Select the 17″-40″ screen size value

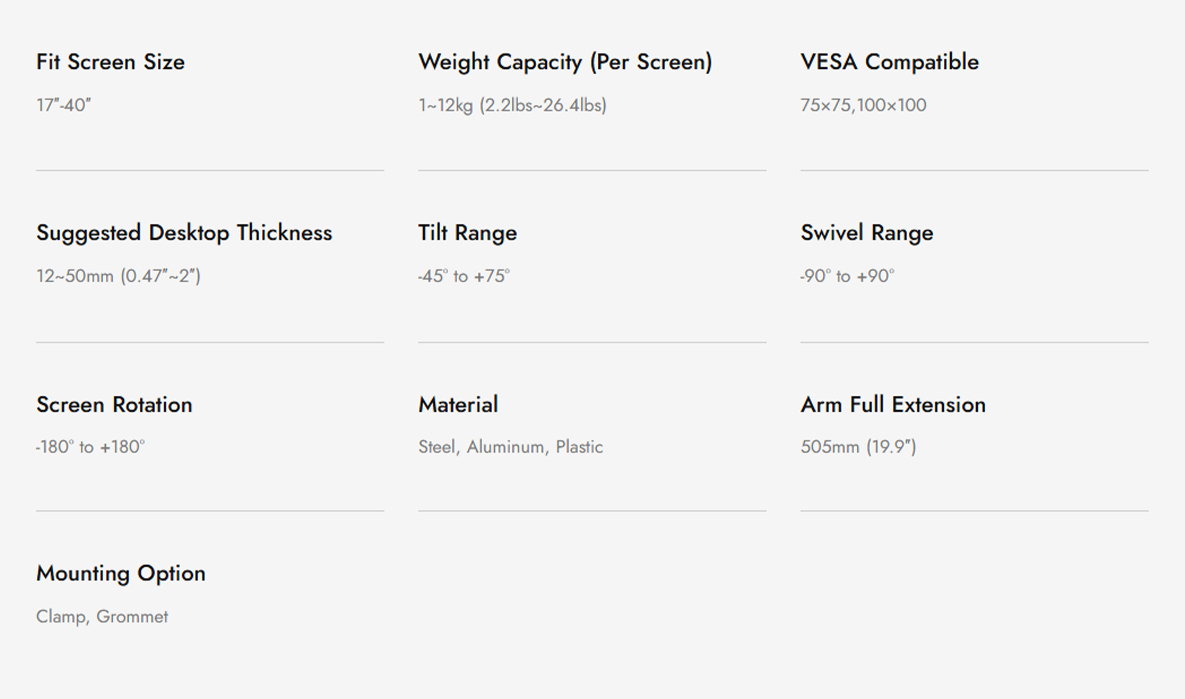pyautogui.click(x=63, y=105)
